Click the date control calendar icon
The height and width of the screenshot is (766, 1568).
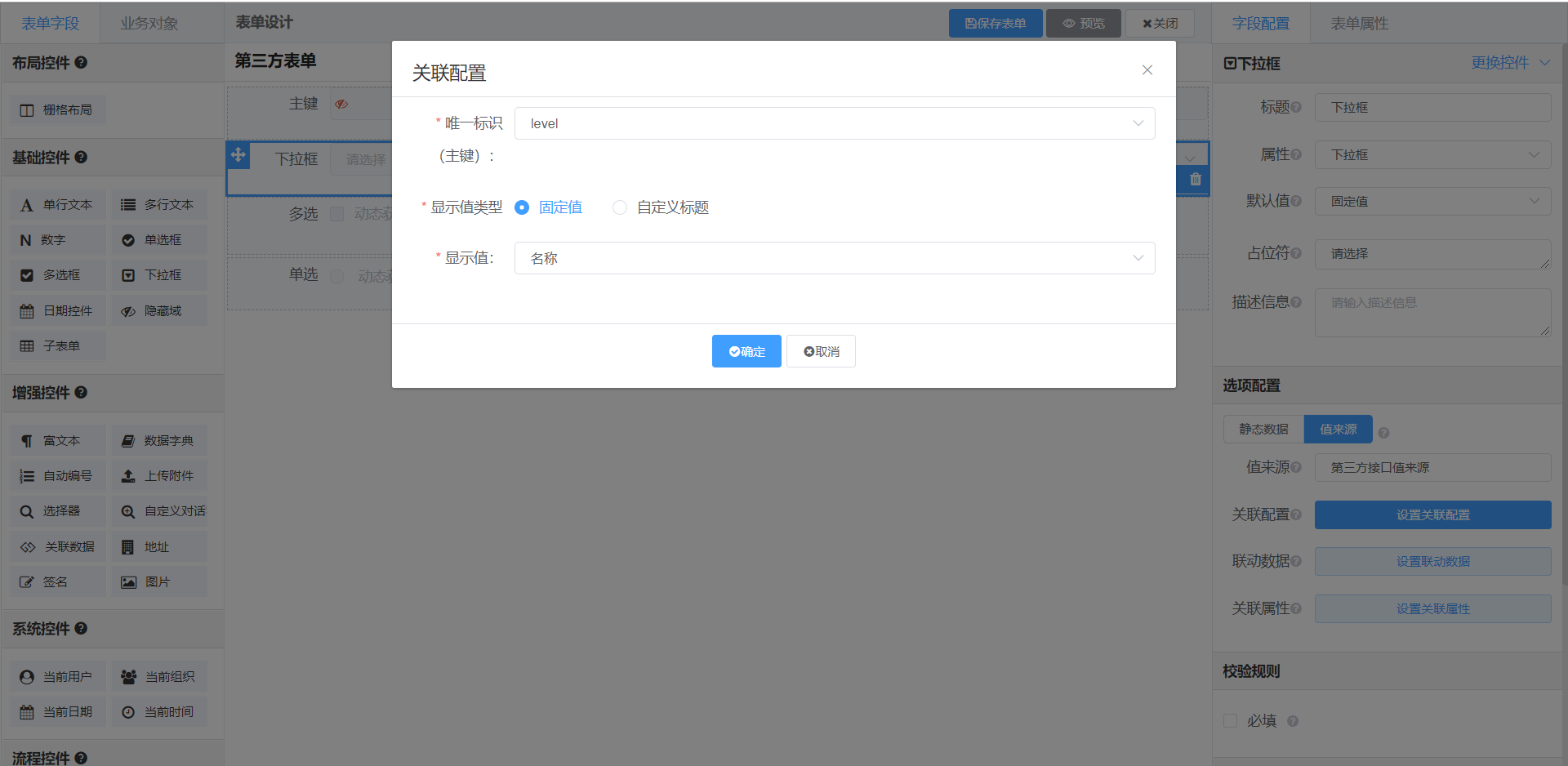click(27, 311)
